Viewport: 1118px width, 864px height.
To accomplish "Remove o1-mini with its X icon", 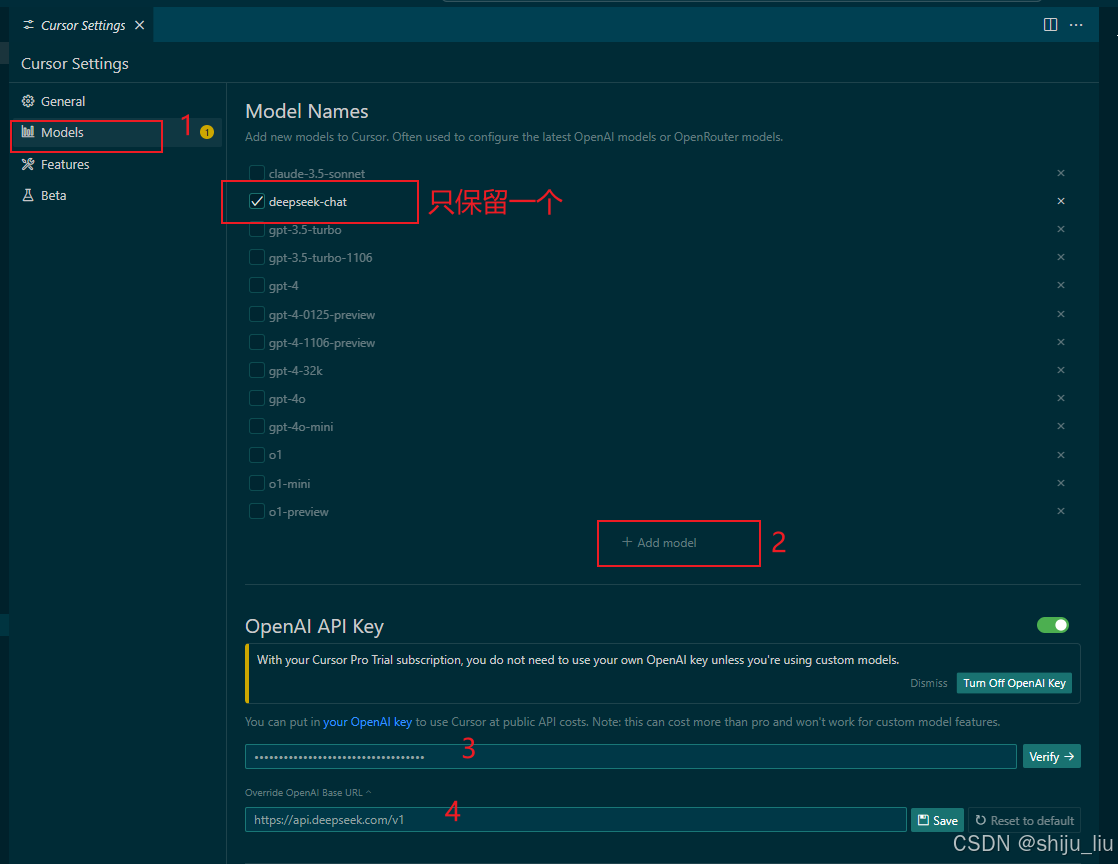I will point(1061,483).
